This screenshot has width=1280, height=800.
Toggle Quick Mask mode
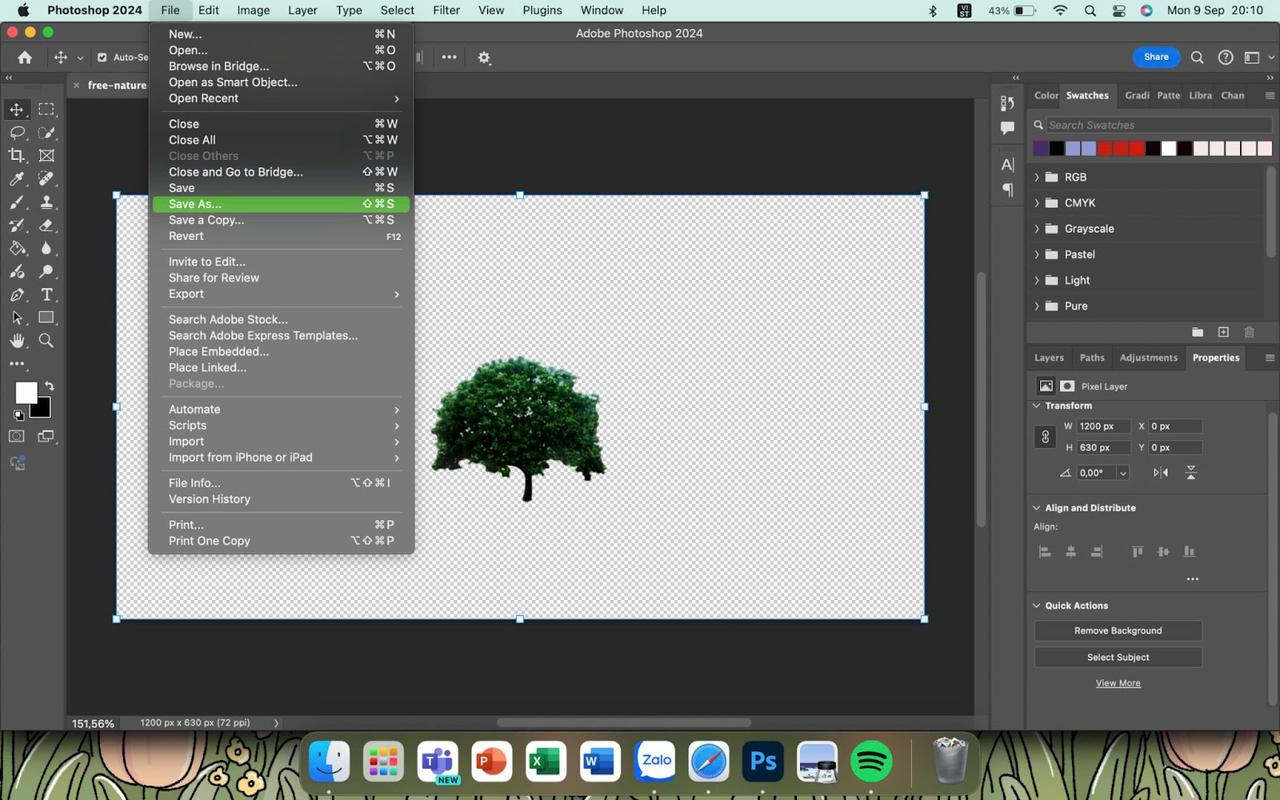tap(17, 436)
